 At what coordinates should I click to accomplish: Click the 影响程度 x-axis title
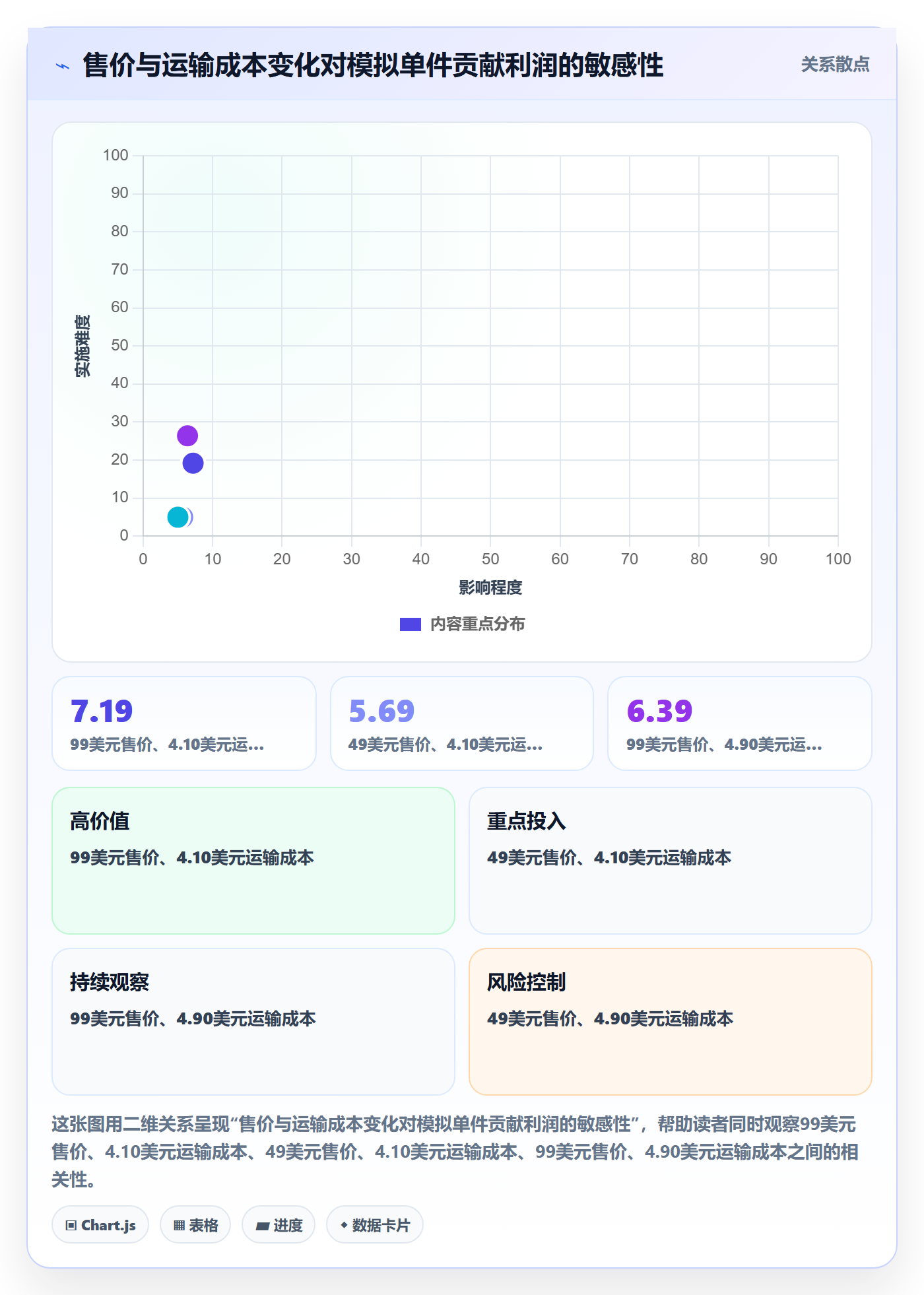tap(490, 587)
